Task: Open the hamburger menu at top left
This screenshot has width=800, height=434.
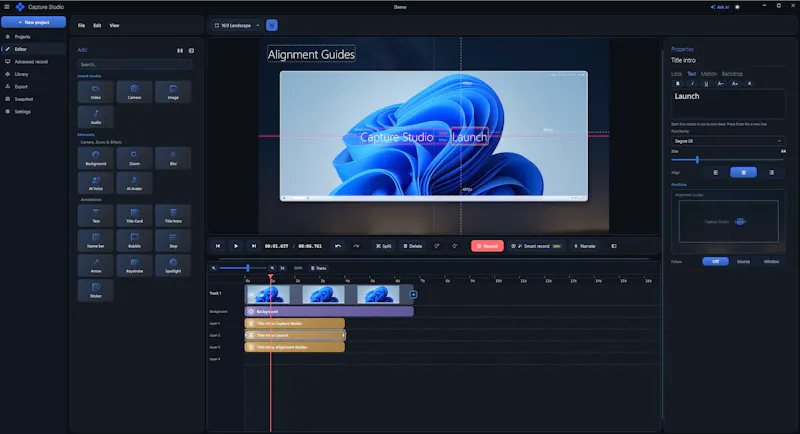Action: tap(7, 7)
